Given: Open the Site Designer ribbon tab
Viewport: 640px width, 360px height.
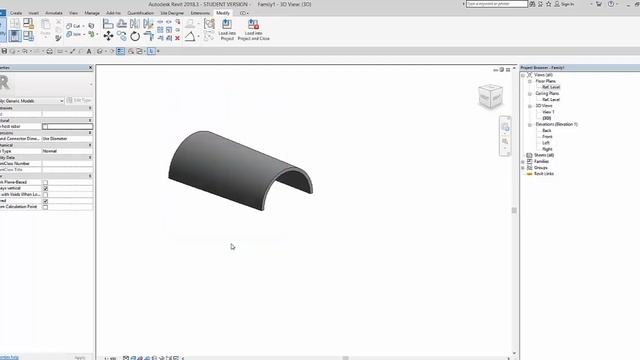Looking at the screenshot, I should 172,13.
